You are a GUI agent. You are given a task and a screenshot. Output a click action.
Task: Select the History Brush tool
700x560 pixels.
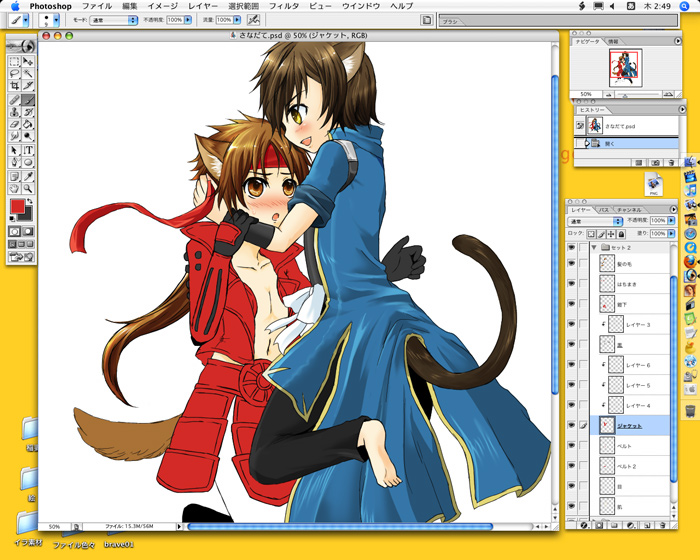(28, 112)
